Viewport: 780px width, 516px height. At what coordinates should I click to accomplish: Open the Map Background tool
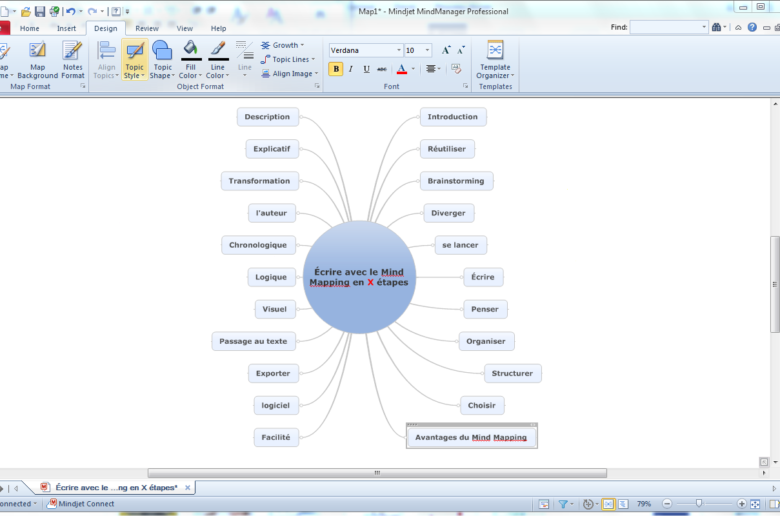pyautogui.click(x=37, y=59)
